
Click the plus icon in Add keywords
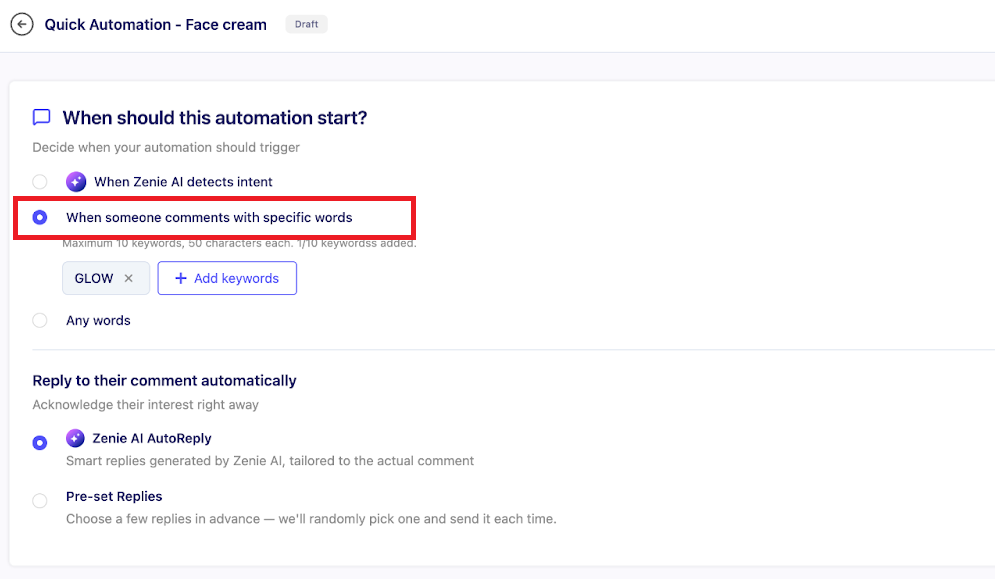(x=181, y=279)
